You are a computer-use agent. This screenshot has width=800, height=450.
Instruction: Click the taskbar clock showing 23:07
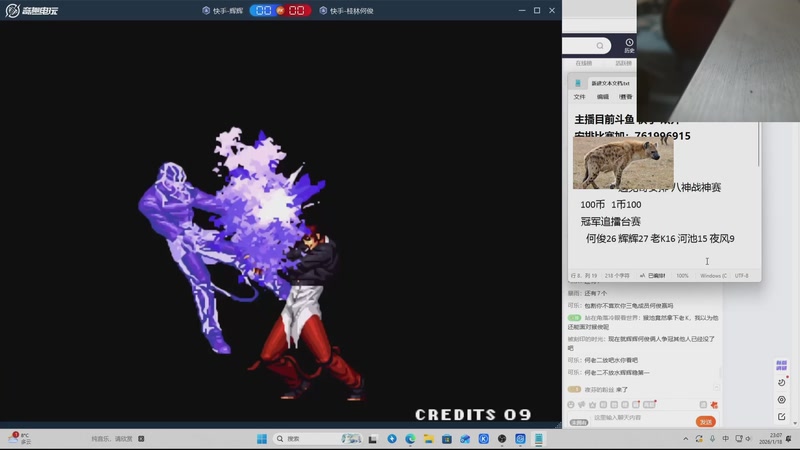pos(770,439)
